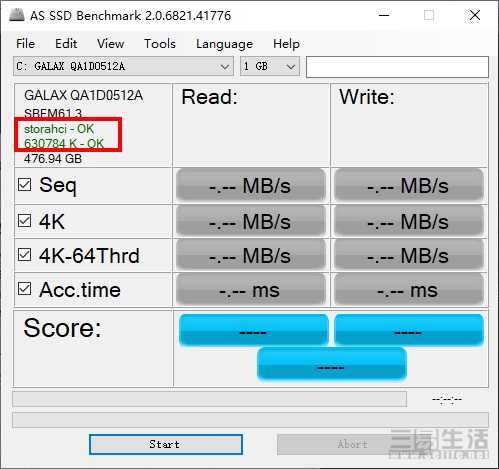Expand the 1 GB test size dropdown
Screen dimensions: 499x469
pyautogui.click(x=270, y=66)
